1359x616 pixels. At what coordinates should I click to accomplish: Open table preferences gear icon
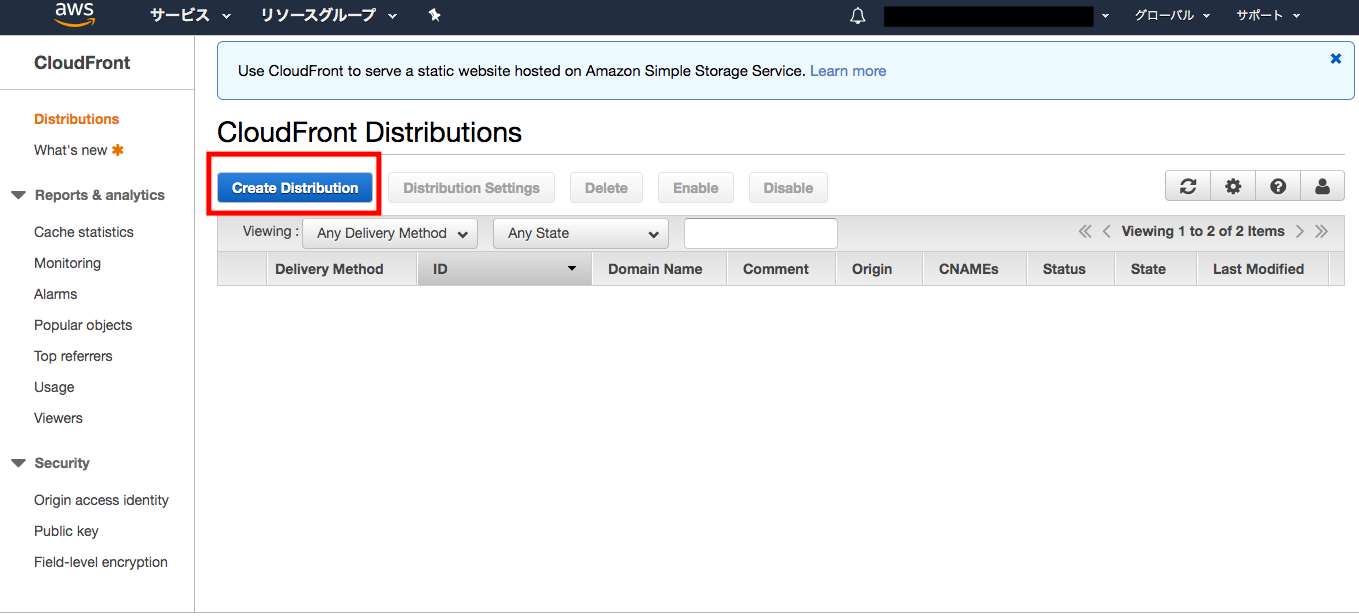(x=1233, y=186)
